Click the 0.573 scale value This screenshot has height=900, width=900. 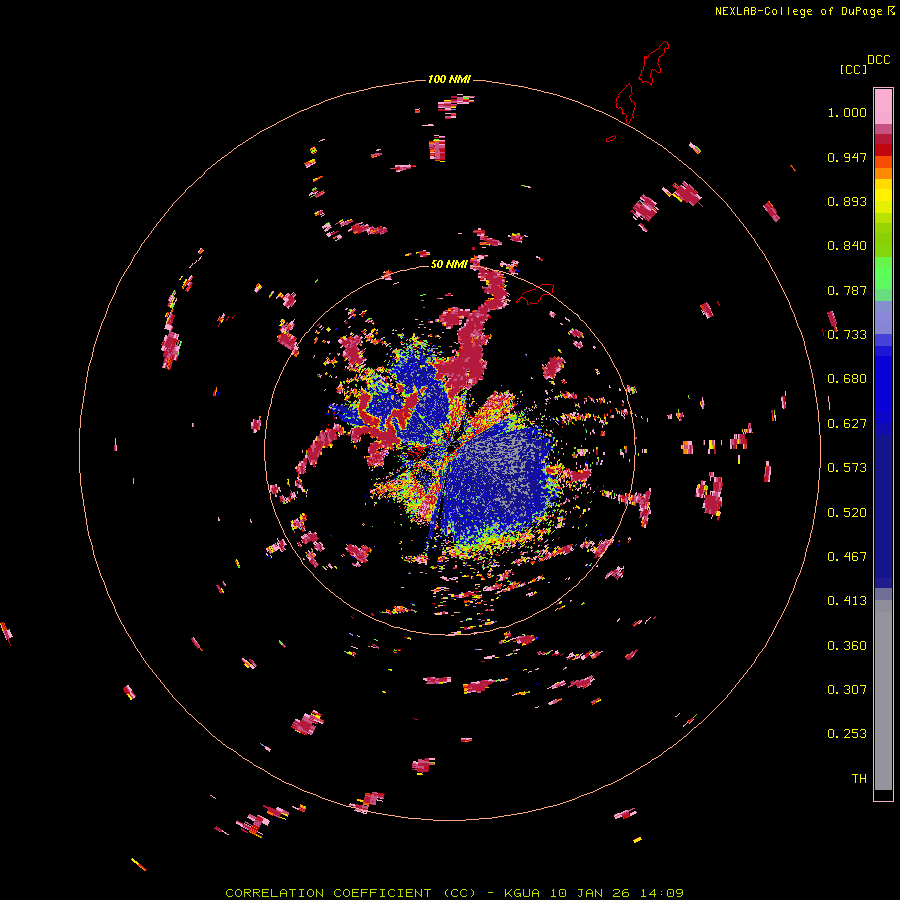click(x=847, y=468)
